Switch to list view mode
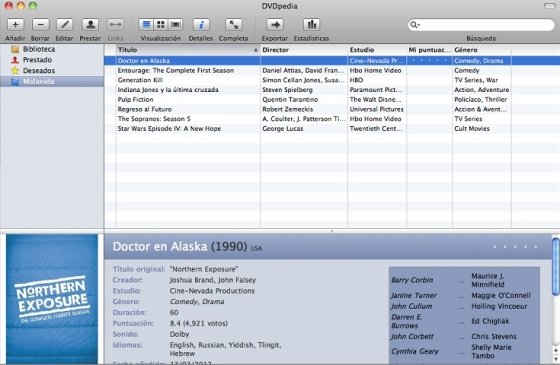560x365 pixels. point(146,25)
